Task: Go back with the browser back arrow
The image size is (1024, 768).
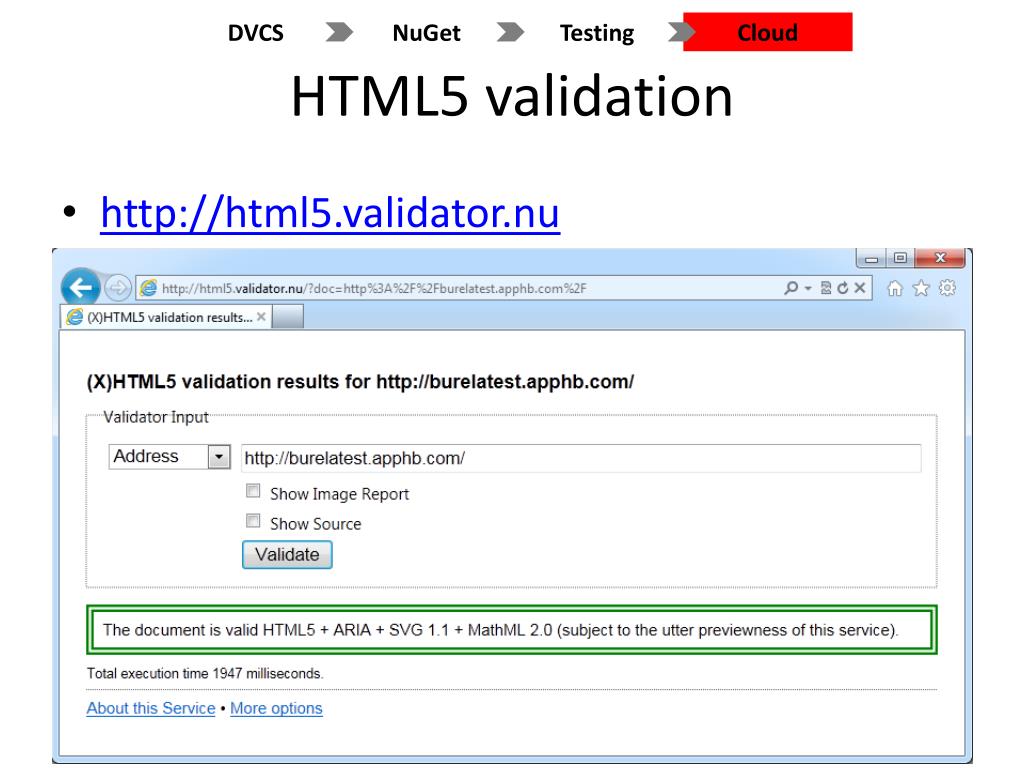Action: click(80, 287)
